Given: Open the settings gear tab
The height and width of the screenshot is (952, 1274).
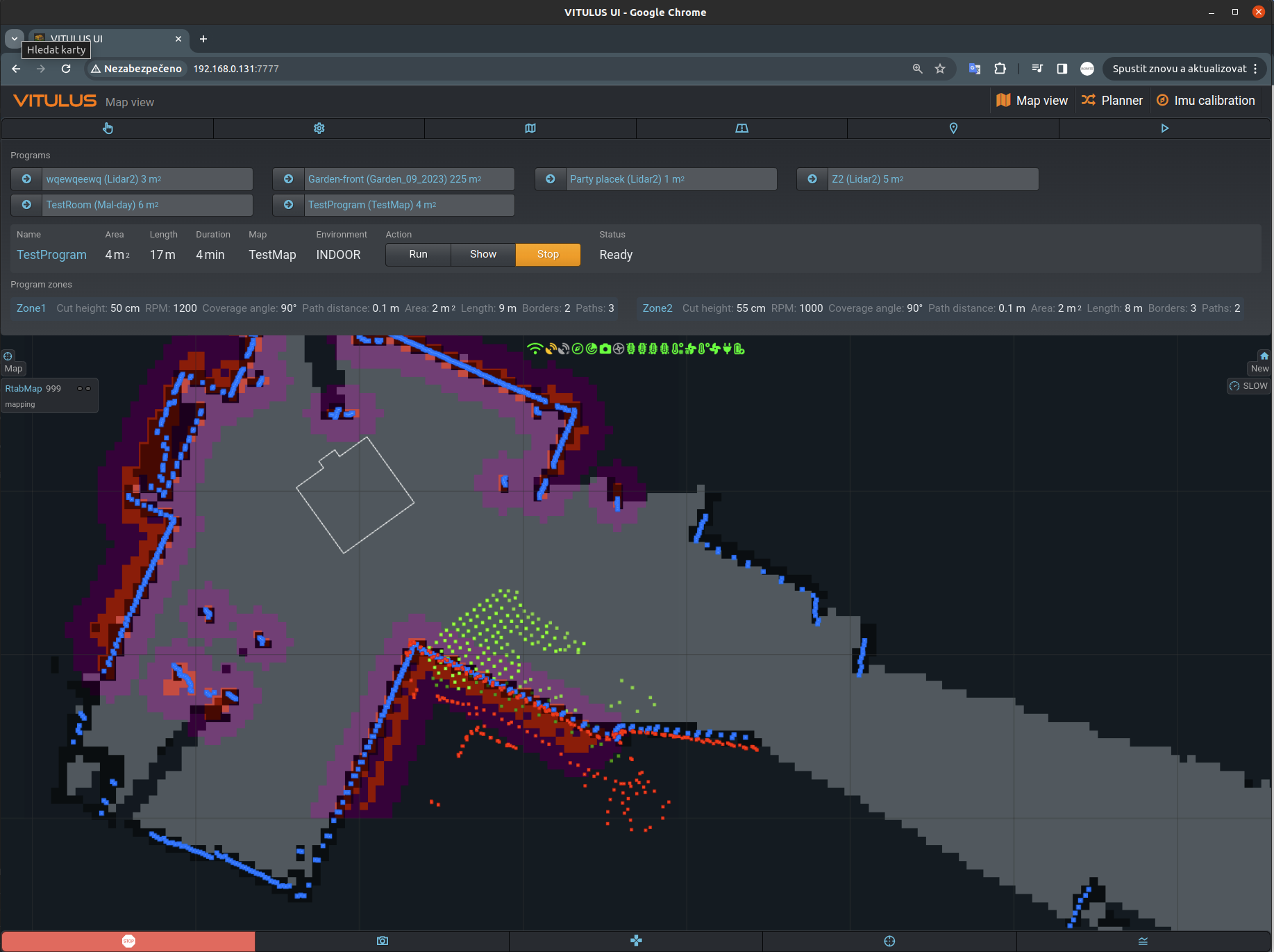Looking at the screenshot, I should [x=319, y=128].
